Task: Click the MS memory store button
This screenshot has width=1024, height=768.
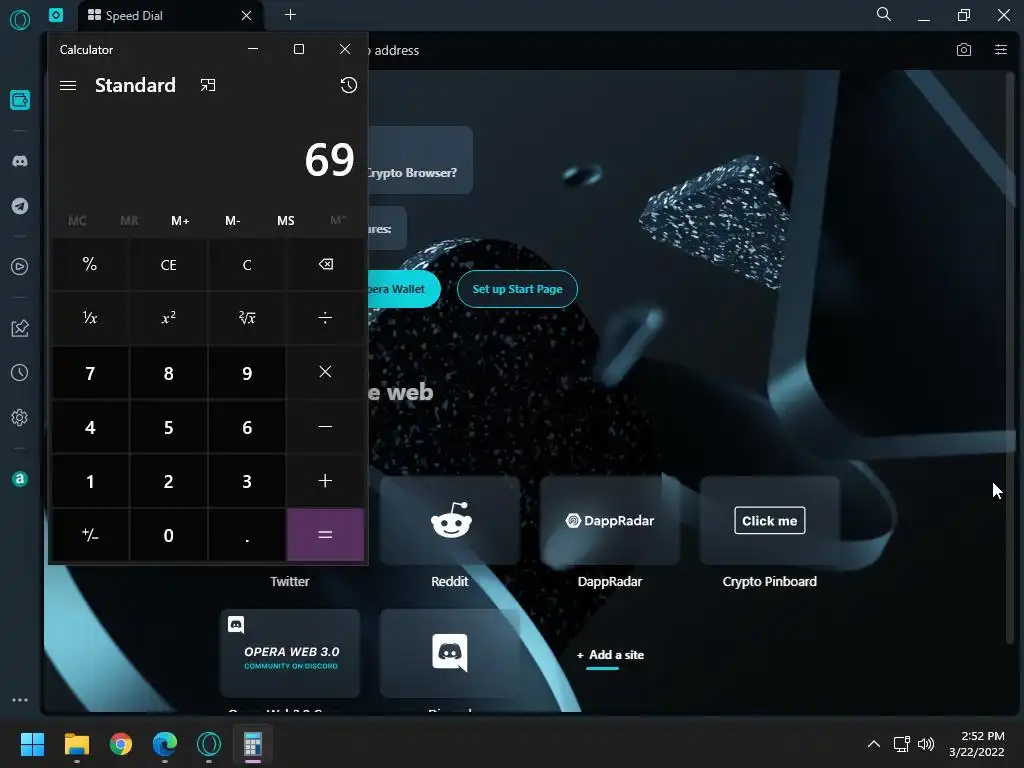Action: pos(285,221)
